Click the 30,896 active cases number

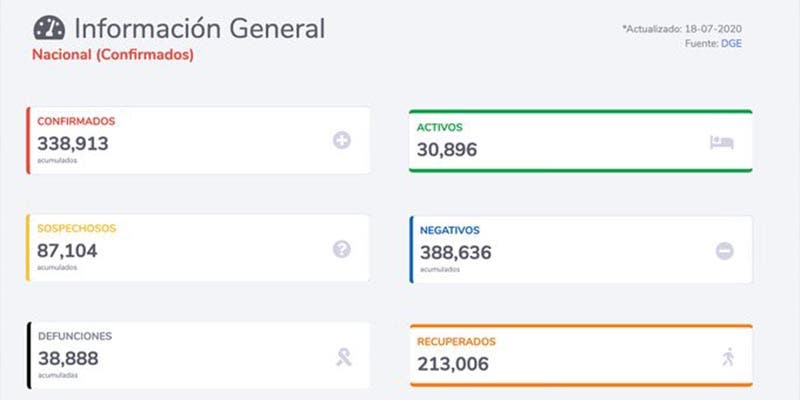[447, 149]
